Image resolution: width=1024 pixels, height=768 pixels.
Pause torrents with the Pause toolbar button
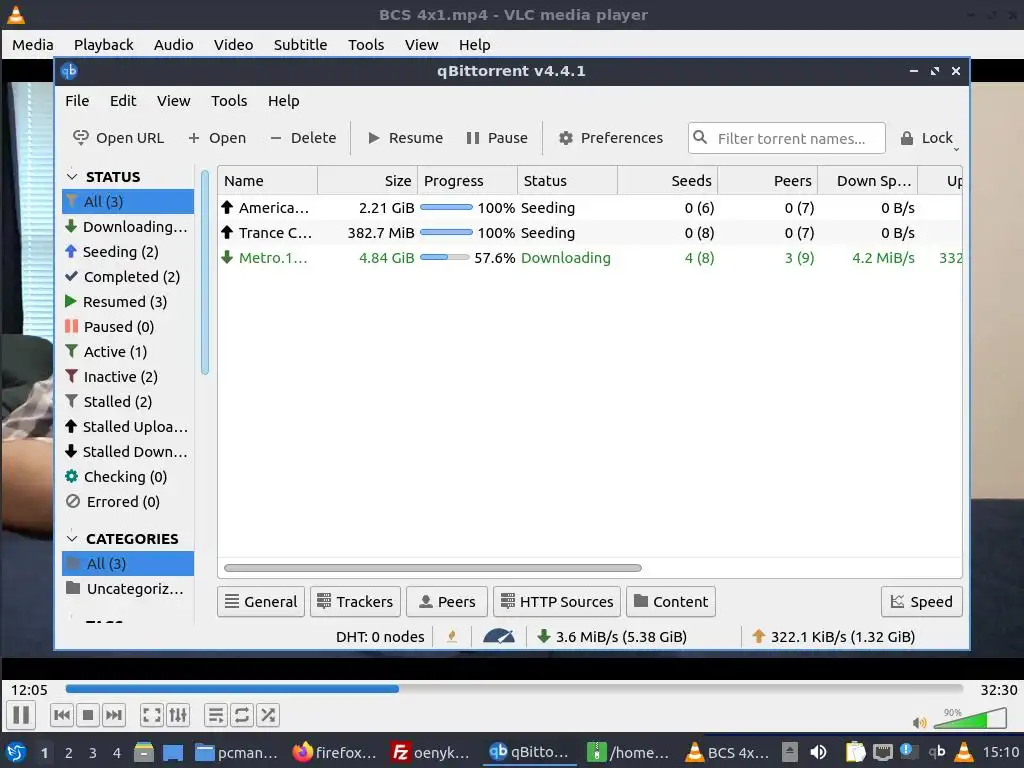(497, 138)
